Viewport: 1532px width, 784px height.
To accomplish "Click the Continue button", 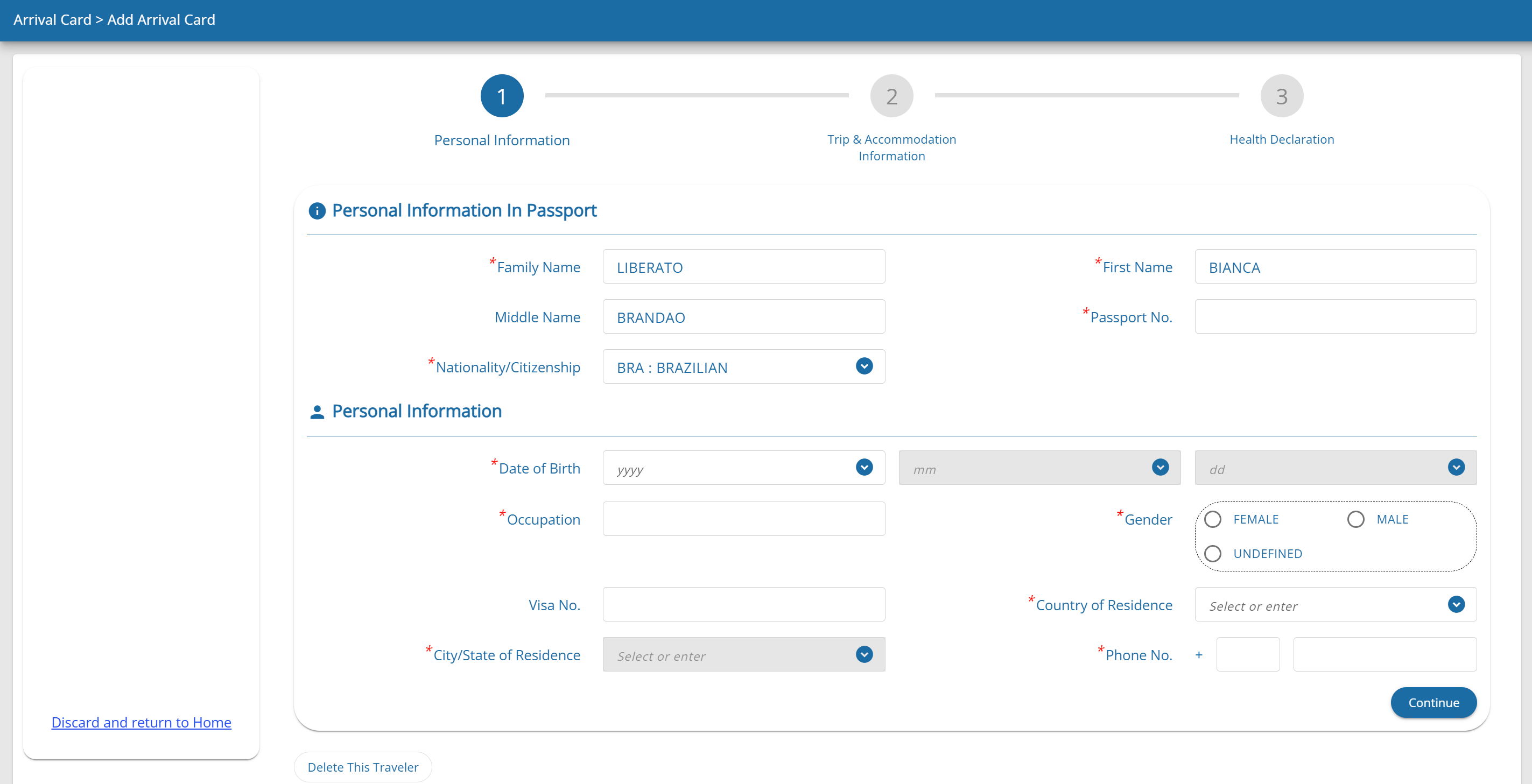I will (1433, 703).
